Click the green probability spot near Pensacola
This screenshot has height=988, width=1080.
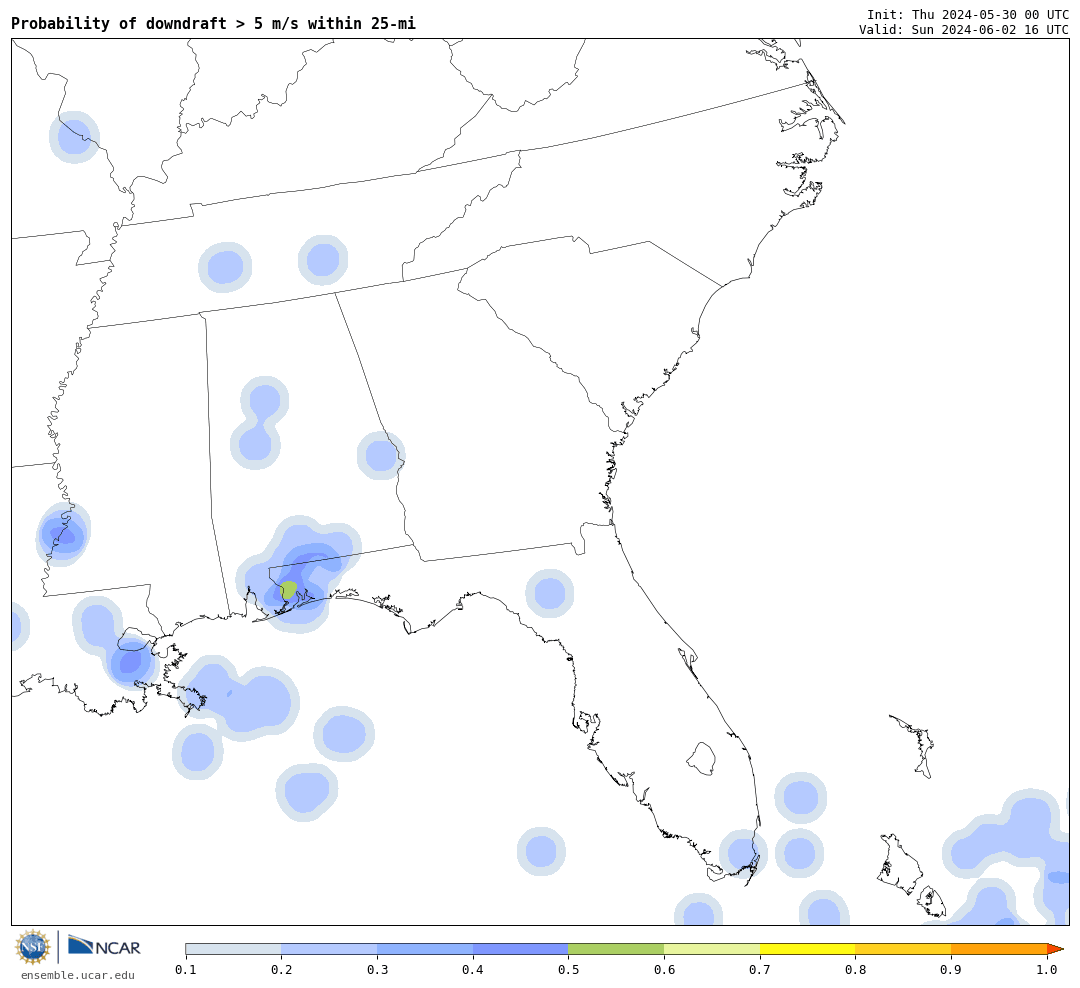click(289, 590)
